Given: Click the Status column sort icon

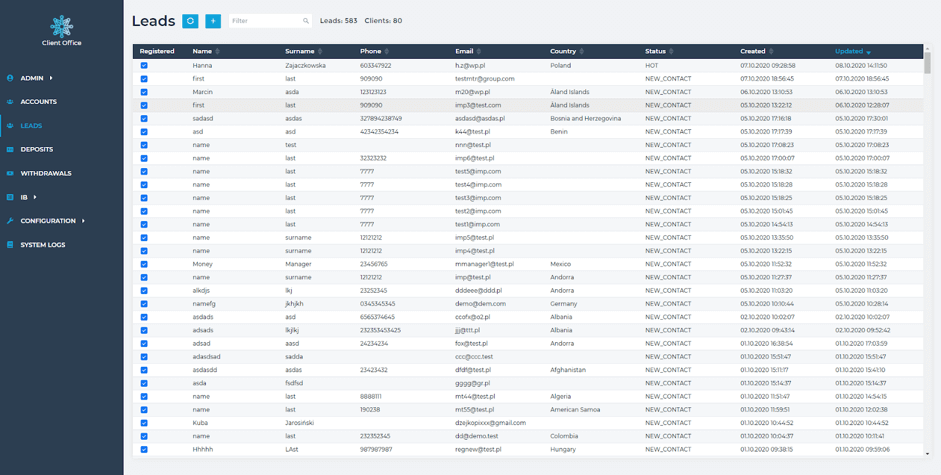Looking at the screenshot, I should [672, 51].
